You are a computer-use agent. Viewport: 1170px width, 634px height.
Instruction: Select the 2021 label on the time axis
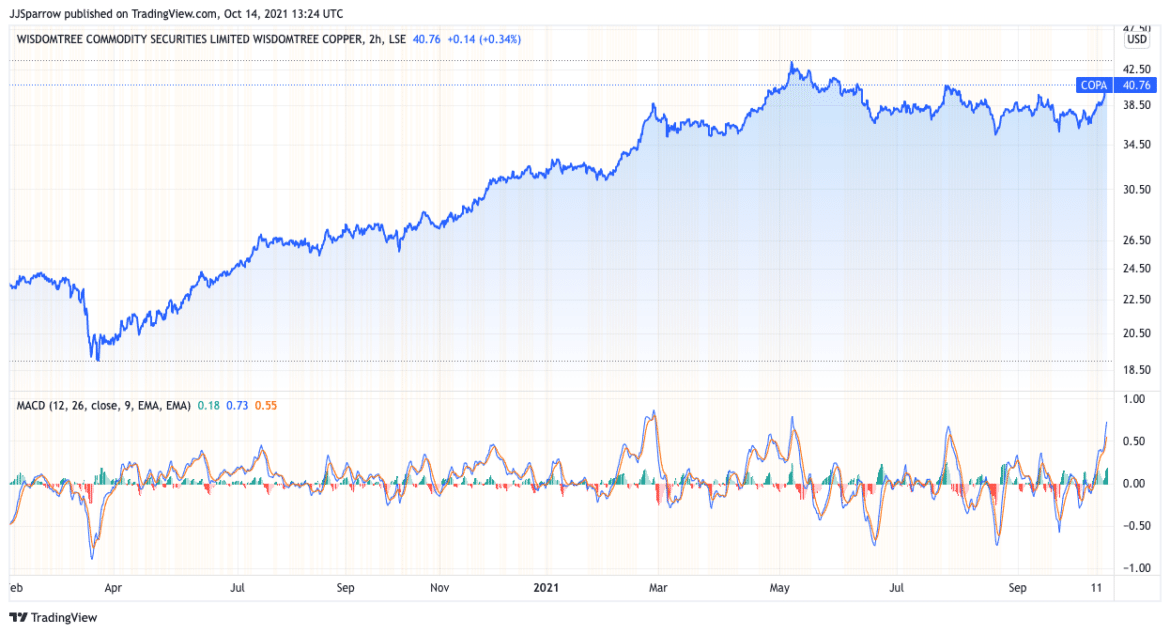[x=546, y=588]
